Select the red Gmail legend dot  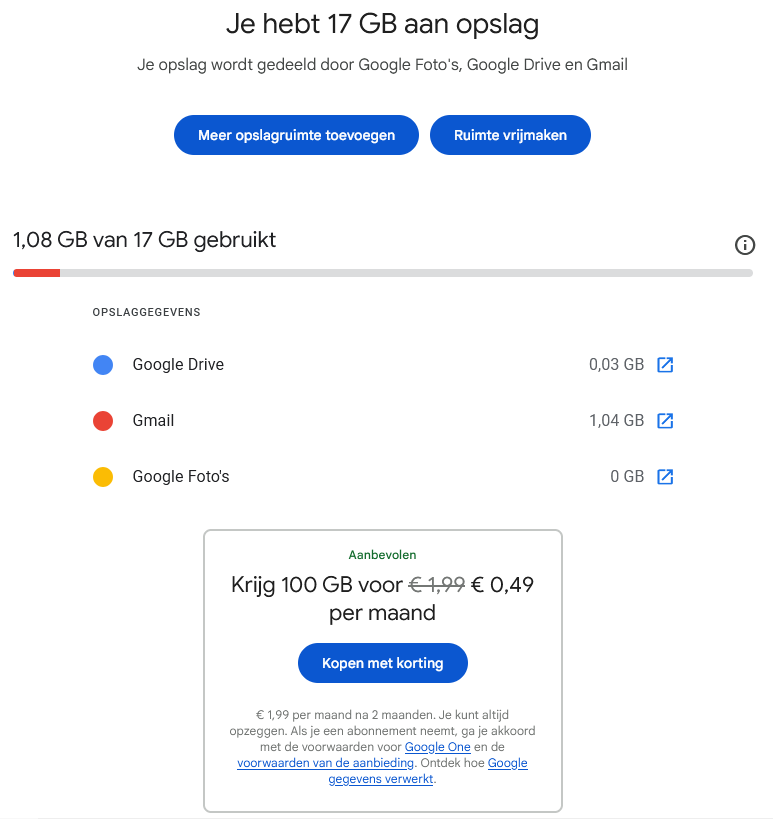(x=103, y=420)
